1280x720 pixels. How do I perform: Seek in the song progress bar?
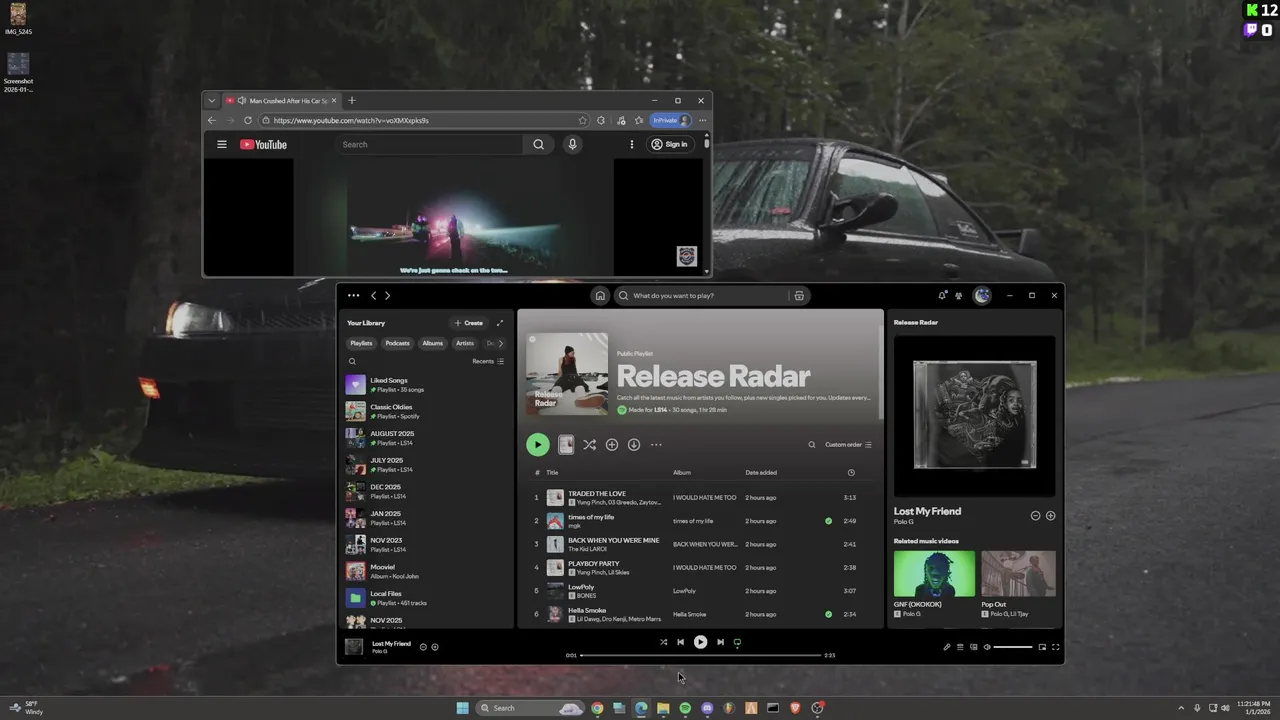[x=700, y=655]
